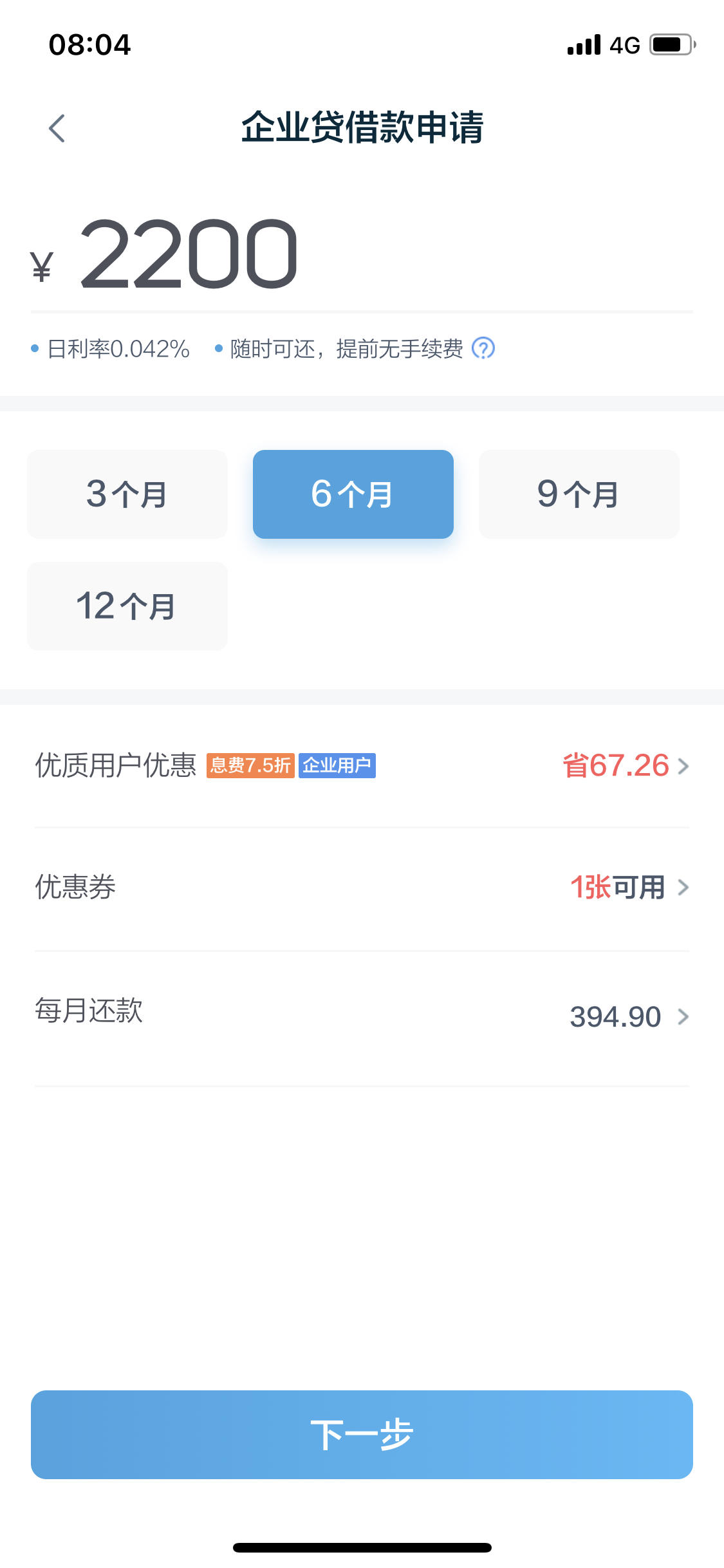
Task: Open the 每月还款 details row
Action: pyautogui.click(x=362, y=1018)
